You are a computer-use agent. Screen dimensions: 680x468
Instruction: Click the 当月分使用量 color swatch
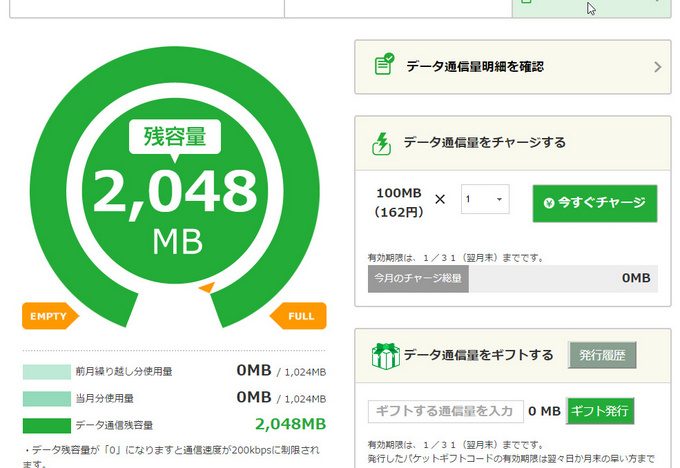click(x=47, y=399)
